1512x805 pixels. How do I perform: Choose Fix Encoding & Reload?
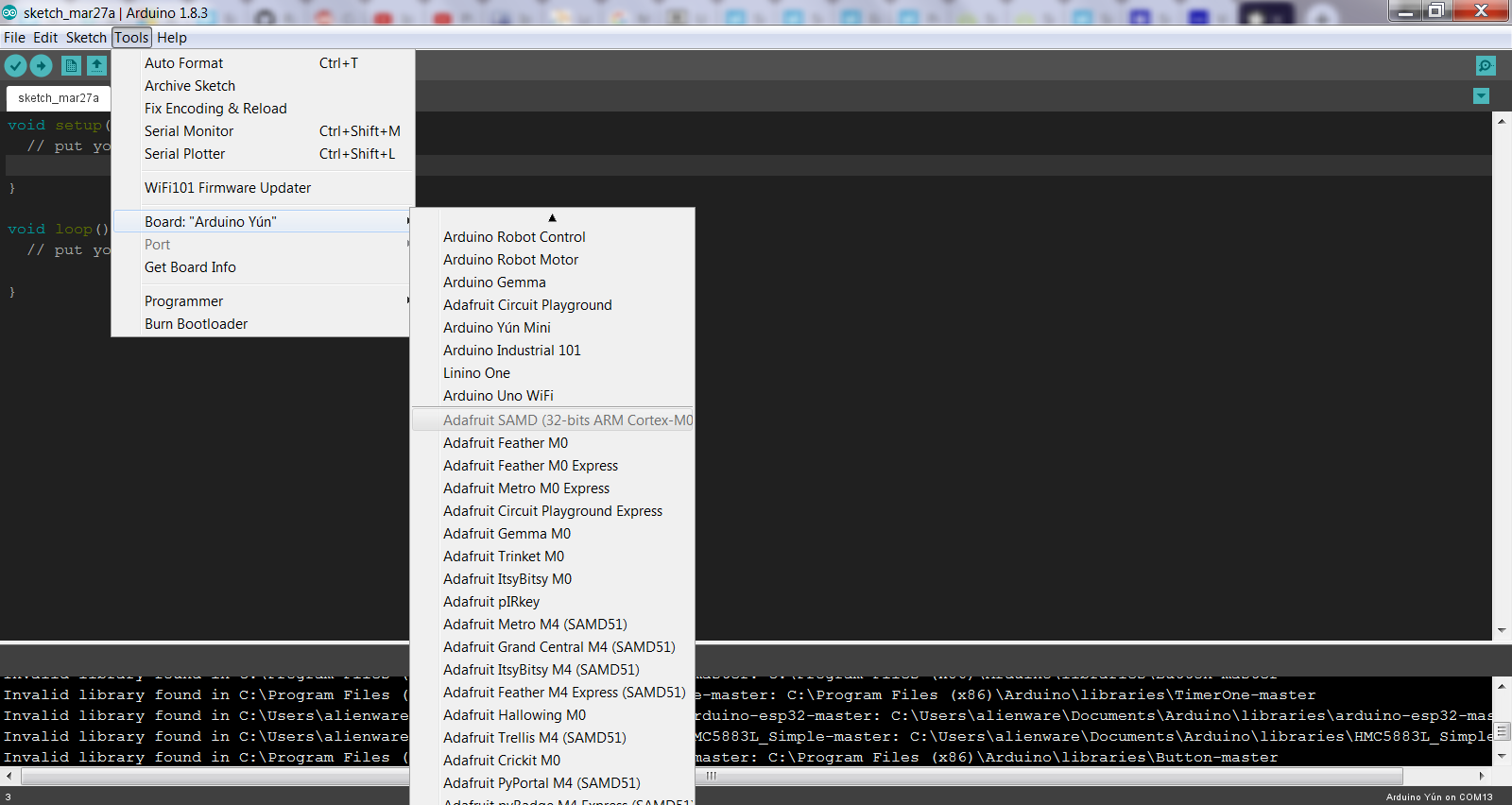[263, 109]
